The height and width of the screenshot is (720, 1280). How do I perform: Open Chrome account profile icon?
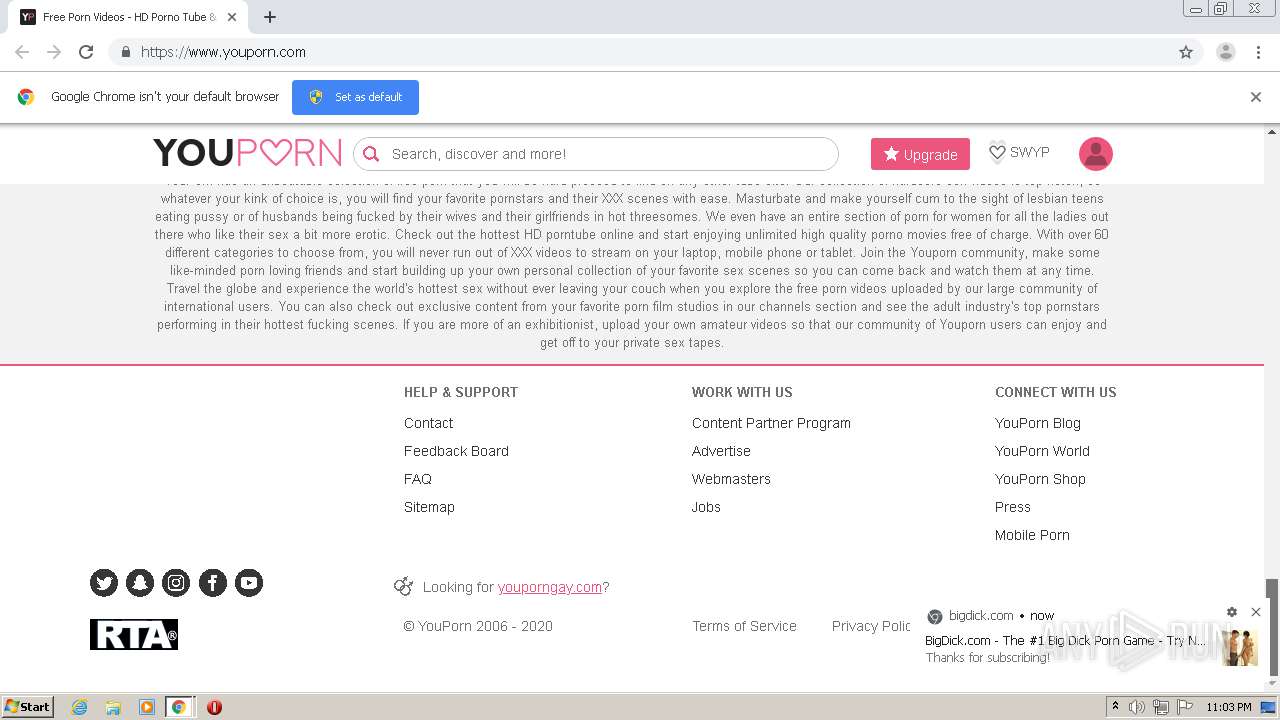click(1226, 52)
